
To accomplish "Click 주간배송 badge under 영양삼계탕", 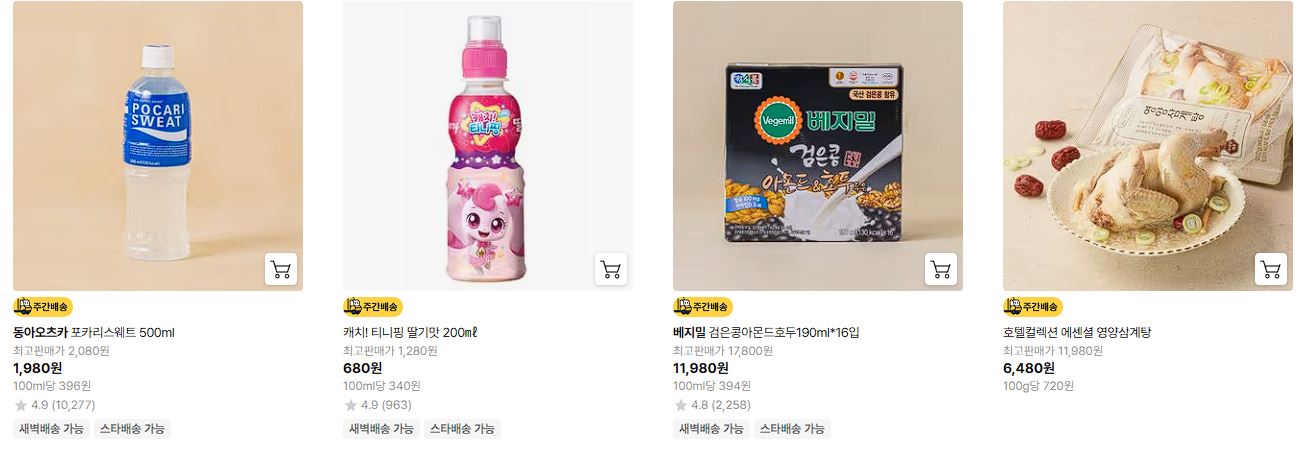I will pos(1033,307).
